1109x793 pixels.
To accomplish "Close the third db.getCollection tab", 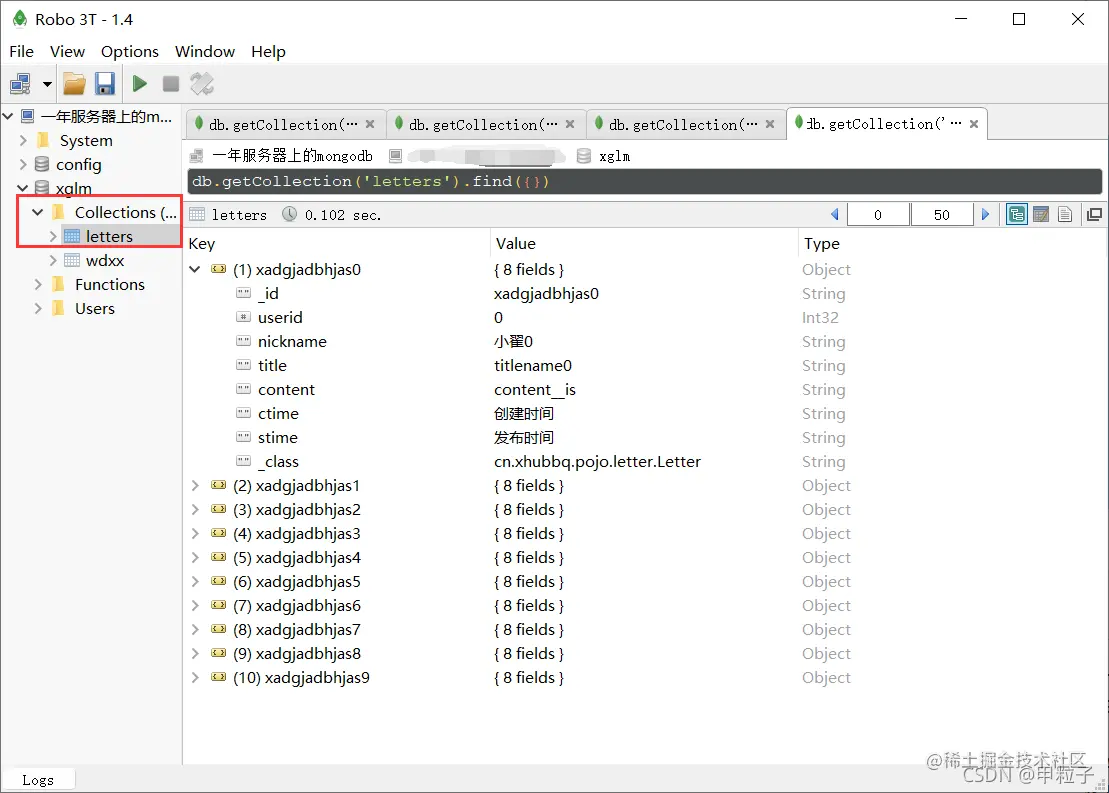I will 770,125.
